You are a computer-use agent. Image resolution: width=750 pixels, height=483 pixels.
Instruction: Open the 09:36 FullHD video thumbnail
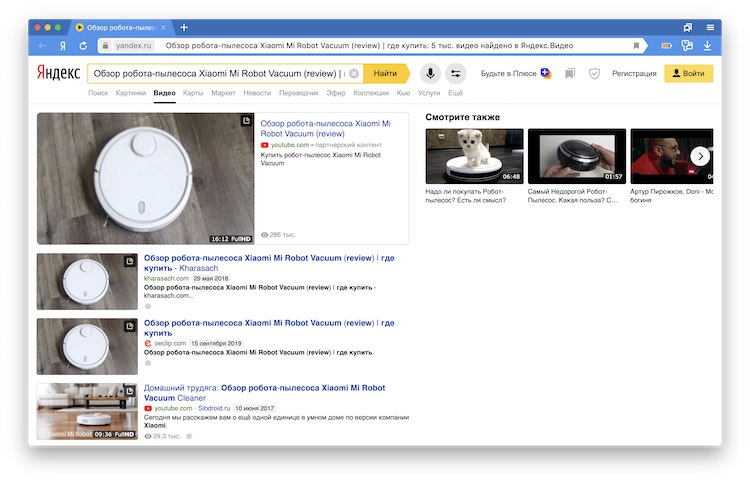coord(87,411)
